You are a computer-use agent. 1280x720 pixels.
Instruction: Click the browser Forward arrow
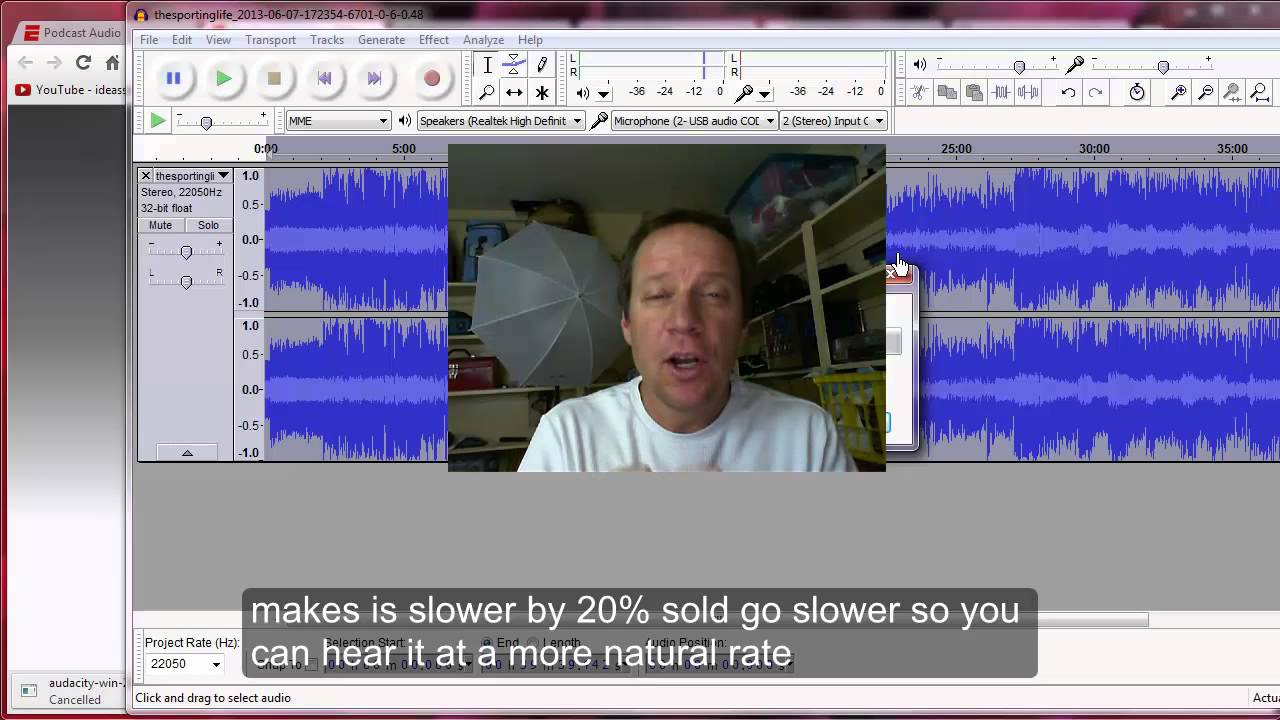pyautogui.click(x=54, y=62)
